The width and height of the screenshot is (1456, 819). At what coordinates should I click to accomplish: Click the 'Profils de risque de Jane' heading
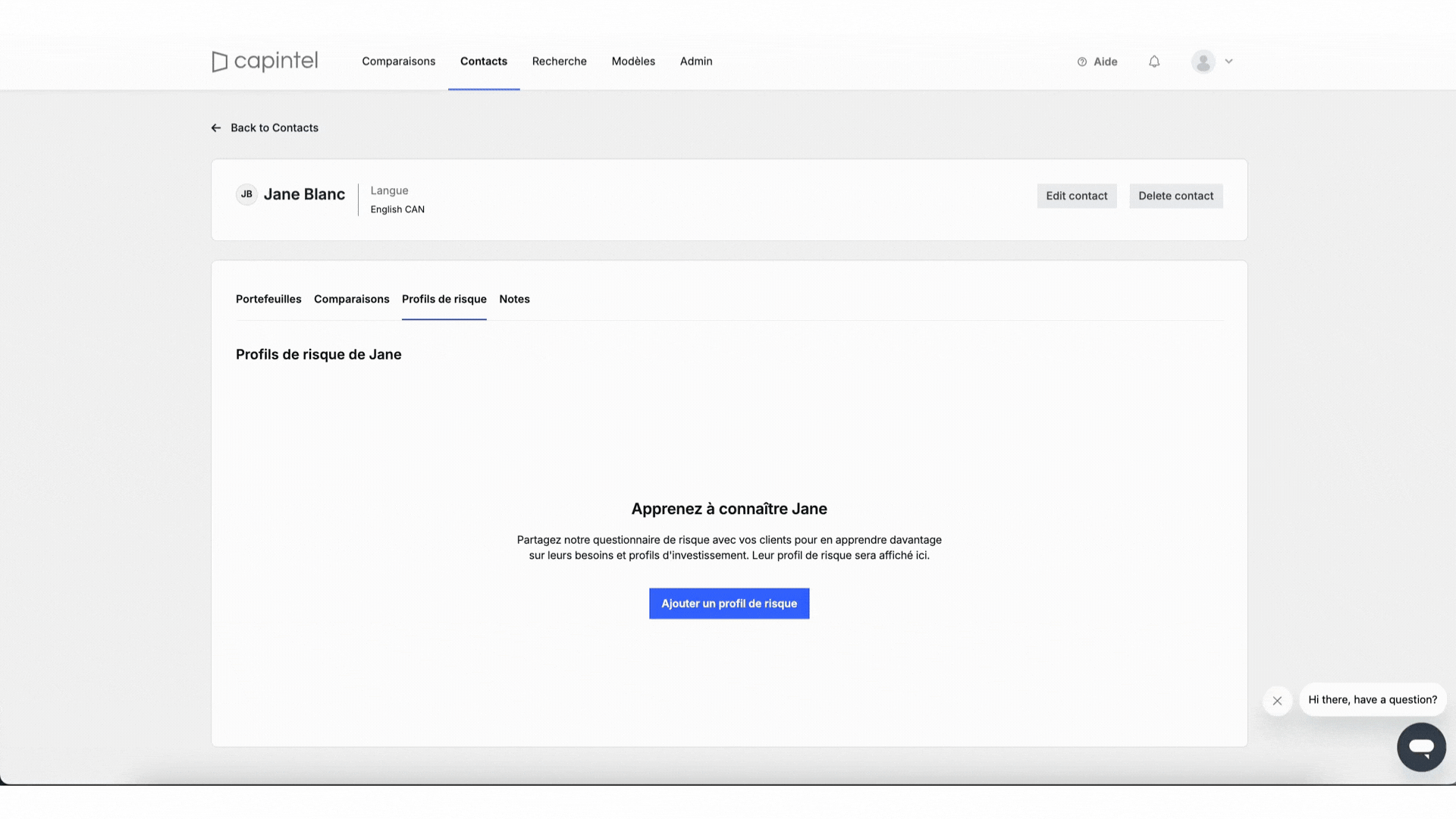click(318, 354)
